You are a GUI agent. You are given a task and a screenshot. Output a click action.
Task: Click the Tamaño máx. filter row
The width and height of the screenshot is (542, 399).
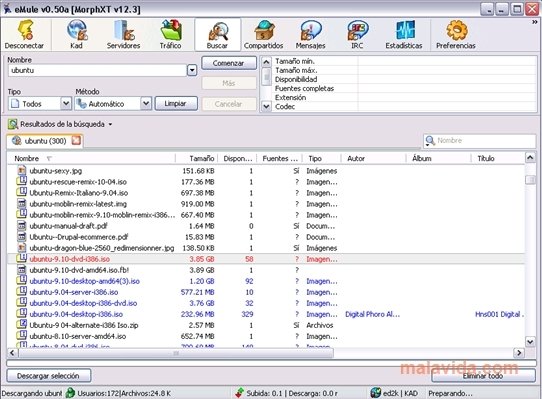(x=404, y=70)
